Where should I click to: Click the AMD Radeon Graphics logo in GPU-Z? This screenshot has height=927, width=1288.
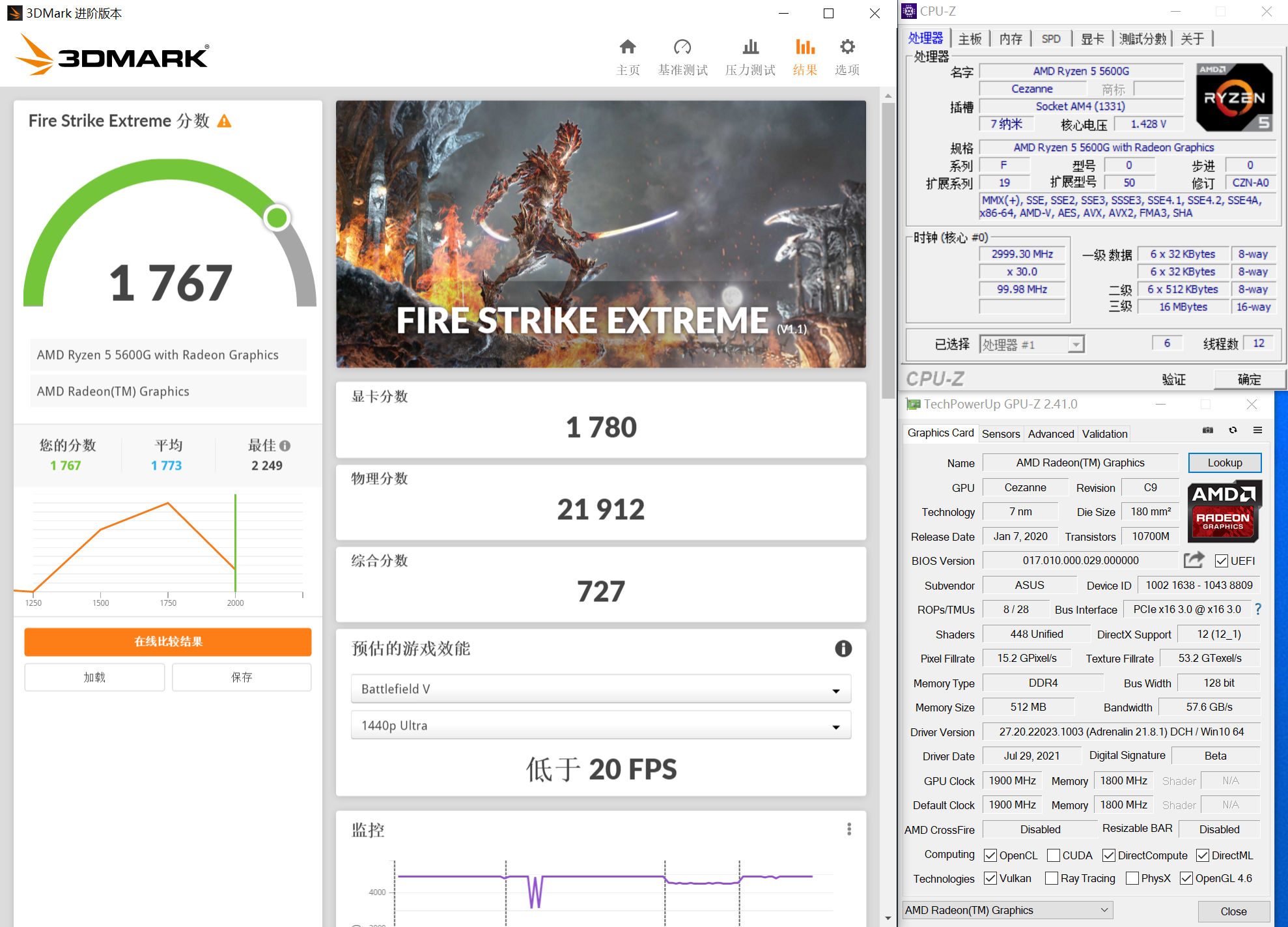click(1224, 511)
